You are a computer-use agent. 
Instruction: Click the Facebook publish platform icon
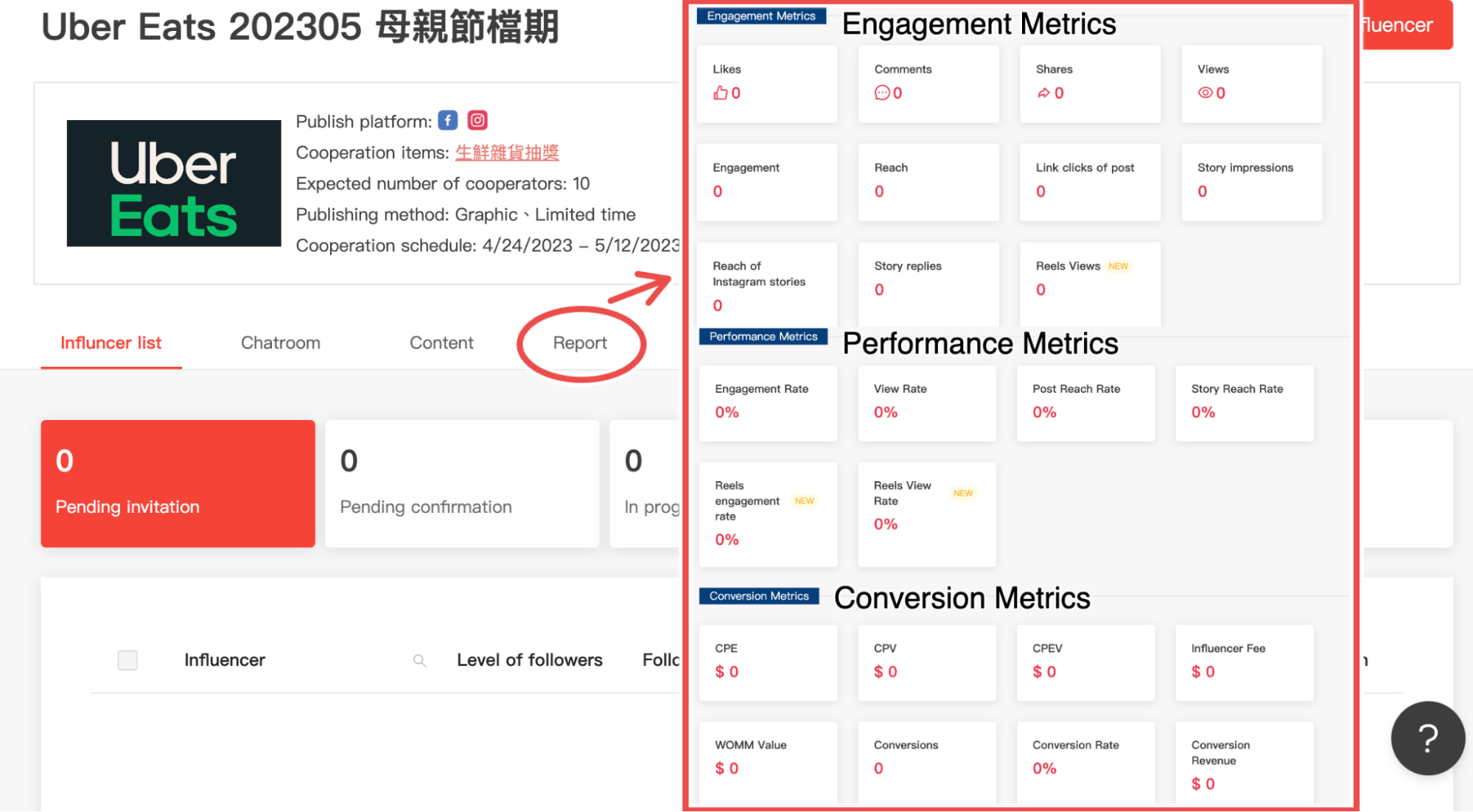coord(449,121)
